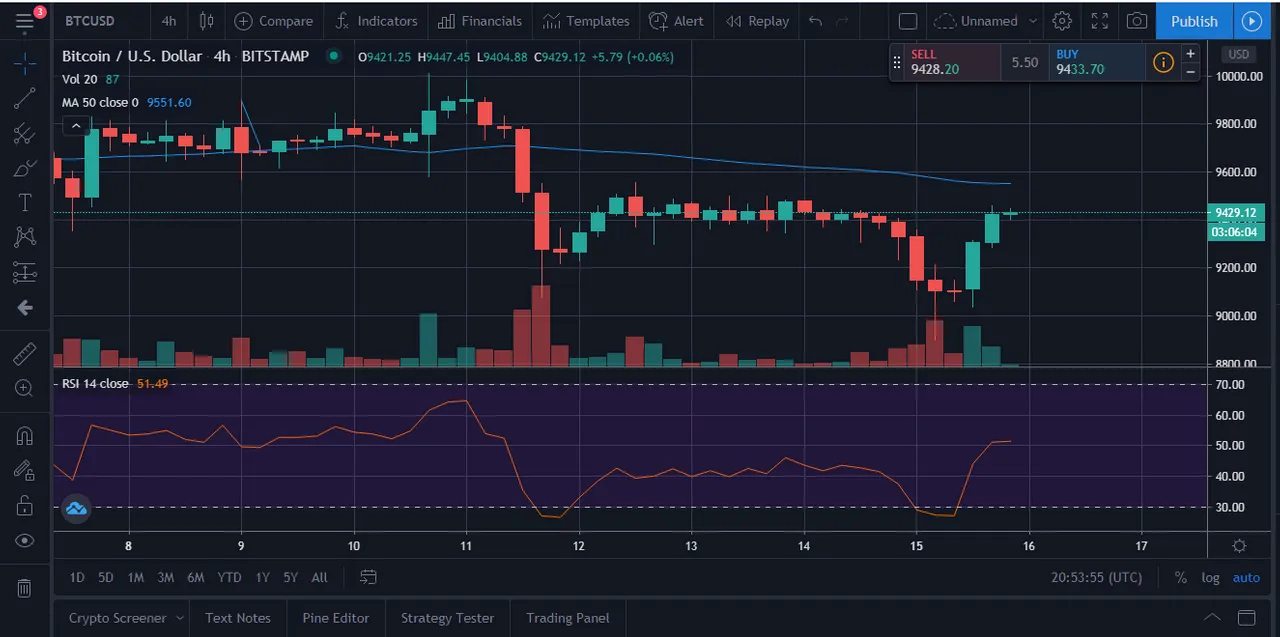Viewport: 1280px width, 637px height.
Task: Select the 5Y date range
Action: [290, 577]
